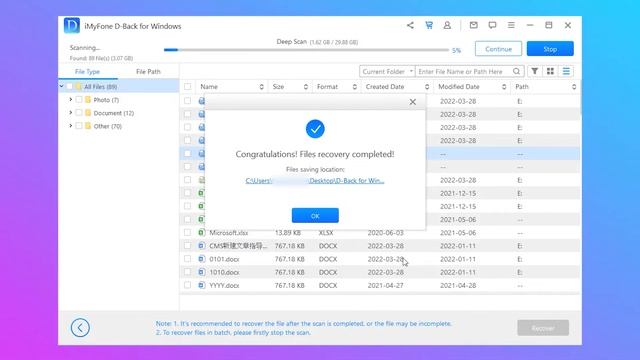Check the select-all header checkbox

point(187,87)
